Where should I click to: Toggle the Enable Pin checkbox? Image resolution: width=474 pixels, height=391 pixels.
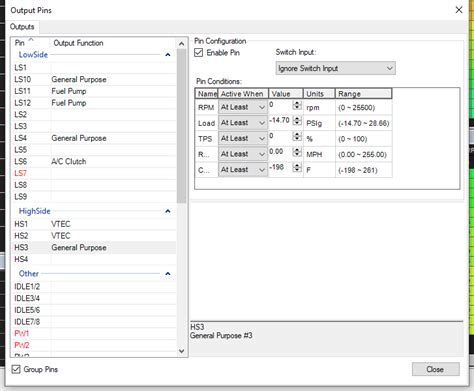[x=199, y=53]
